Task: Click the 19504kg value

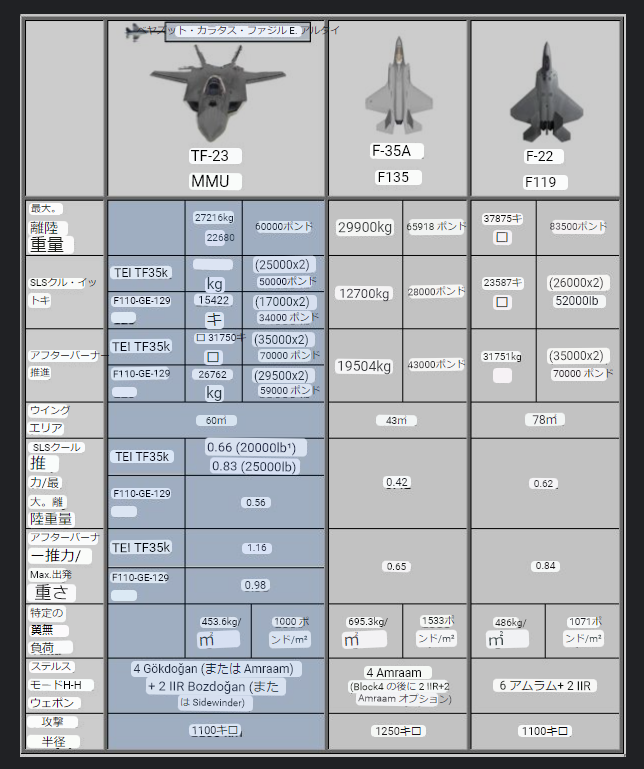Action: [x=364, y=366]
